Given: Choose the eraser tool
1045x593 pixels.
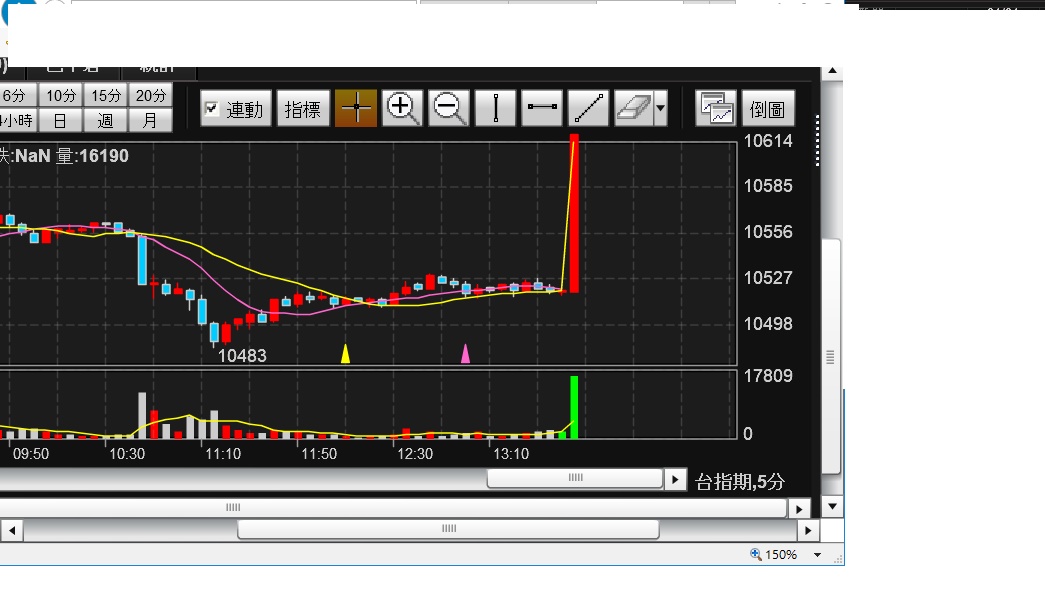Looking at the screenshot, I should tap(633, 108).
